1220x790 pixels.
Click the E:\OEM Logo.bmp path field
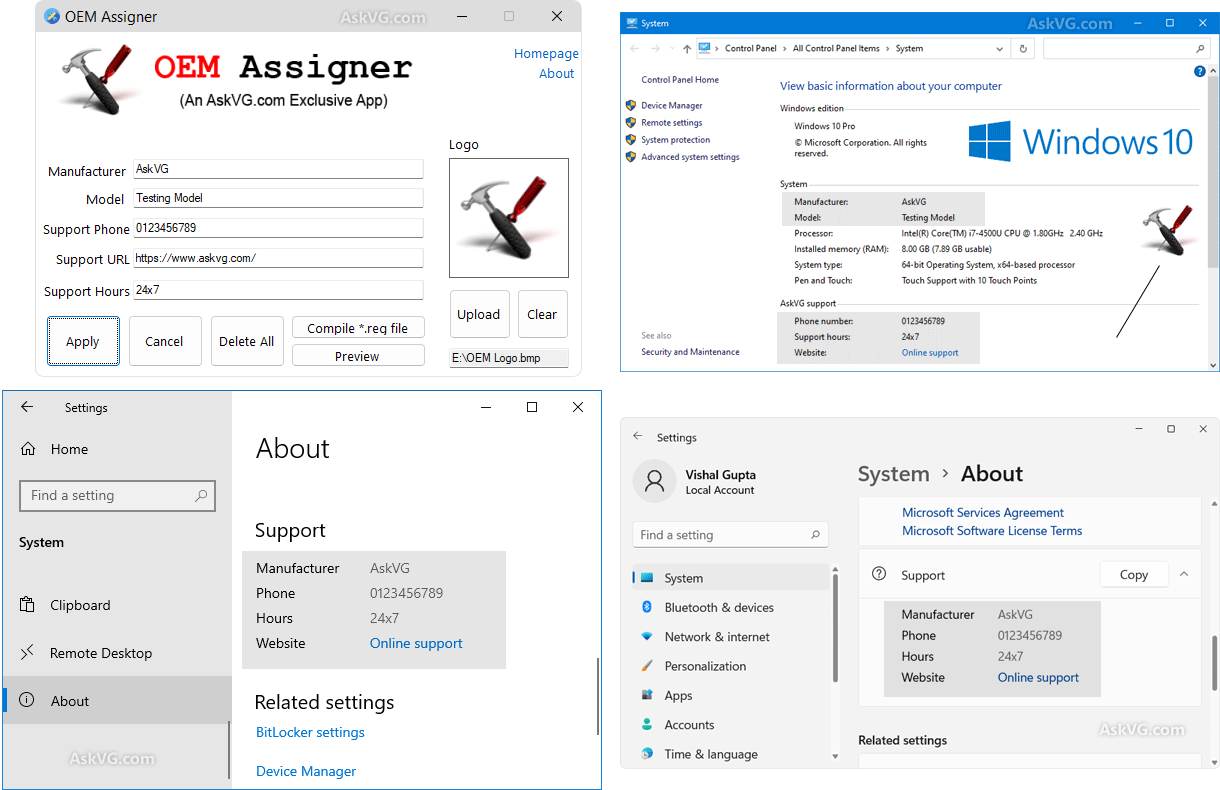click(509, 358)
